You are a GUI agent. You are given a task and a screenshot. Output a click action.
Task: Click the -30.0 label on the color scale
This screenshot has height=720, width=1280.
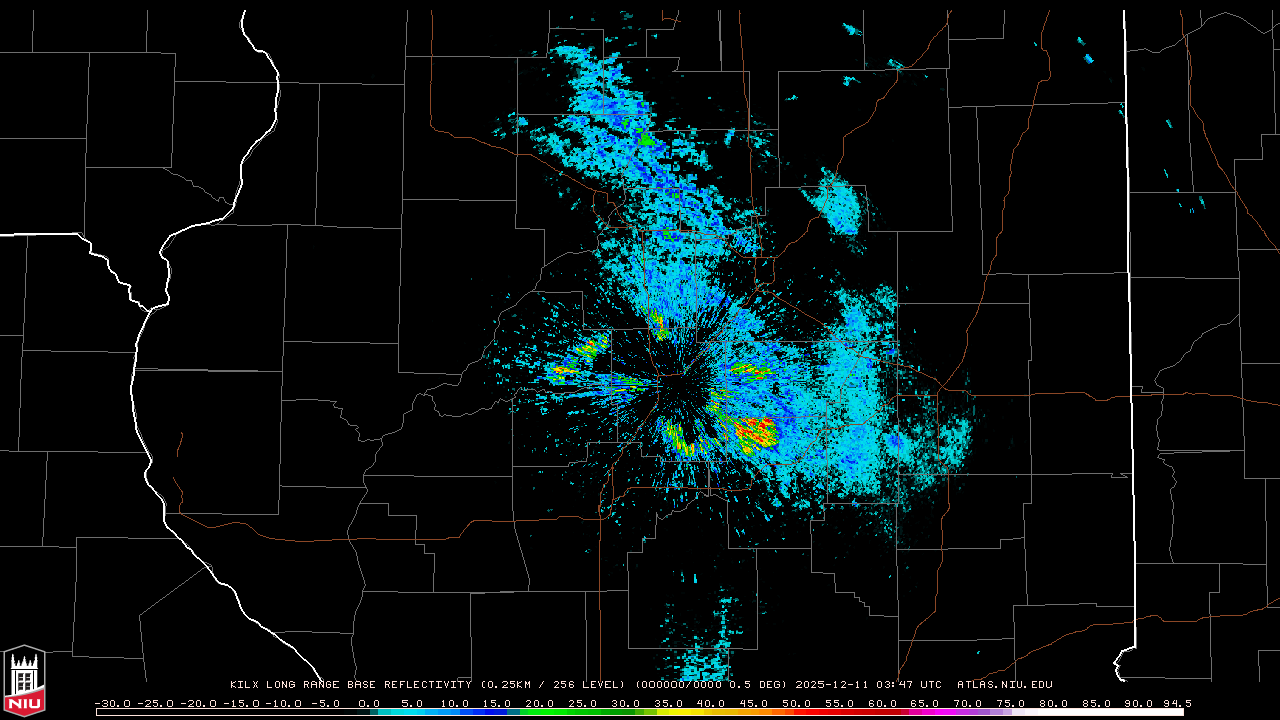coord(112,703)
